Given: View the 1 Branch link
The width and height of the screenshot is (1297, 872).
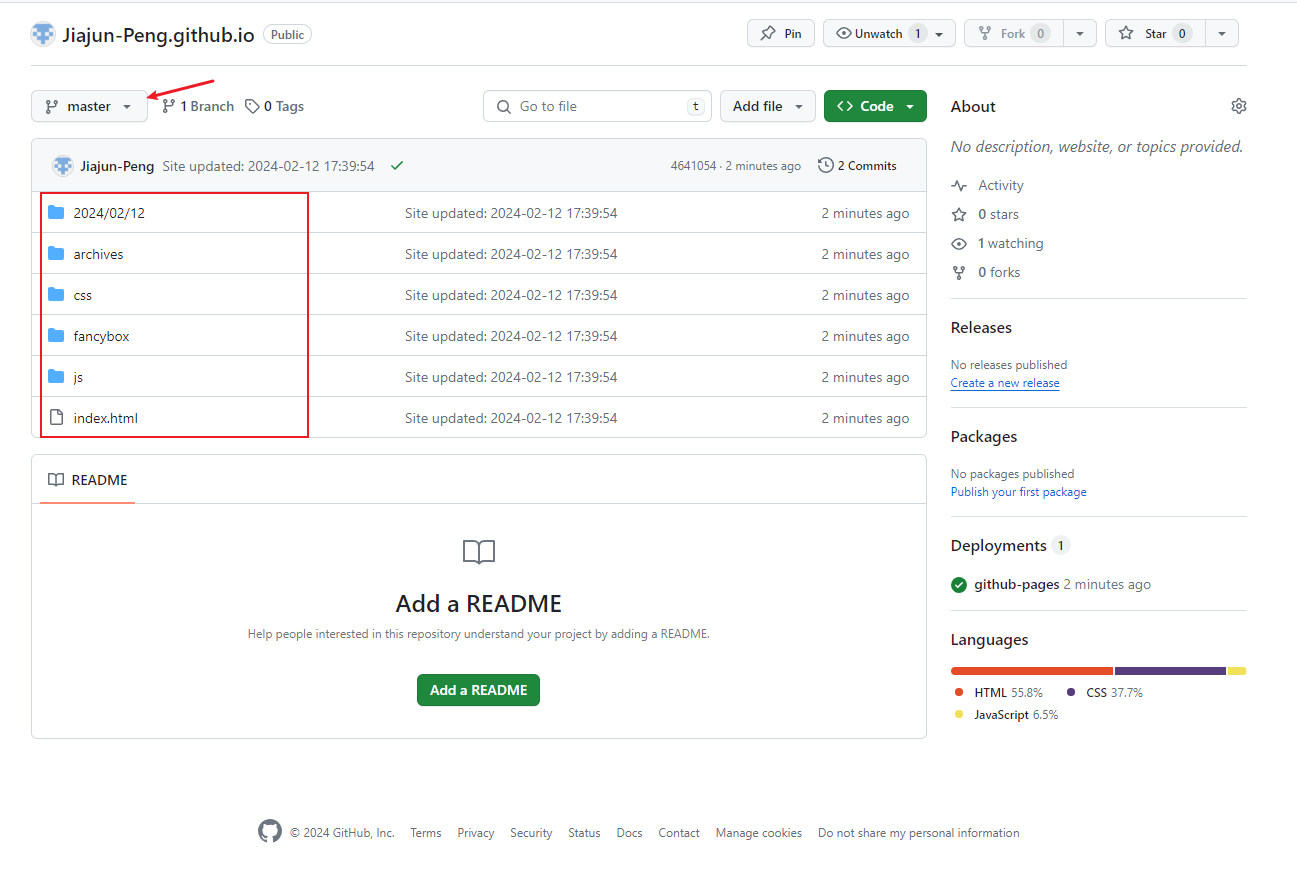Looking at the screenshot, I should click(198, 106).
